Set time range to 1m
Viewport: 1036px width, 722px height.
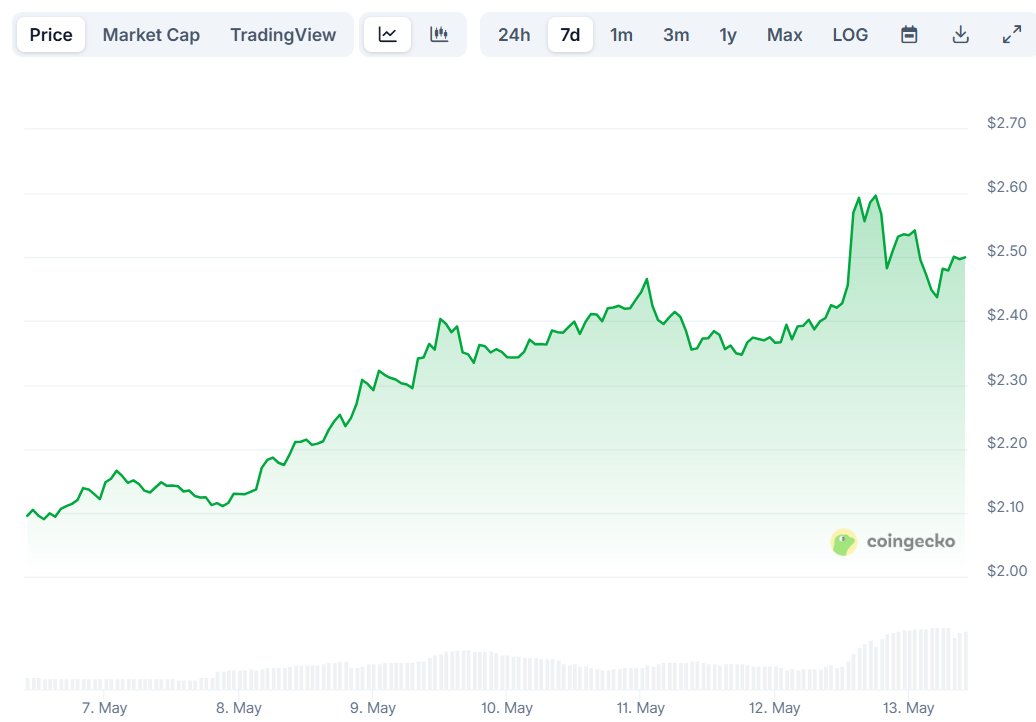pyautogui.click(x=621, y=34)
